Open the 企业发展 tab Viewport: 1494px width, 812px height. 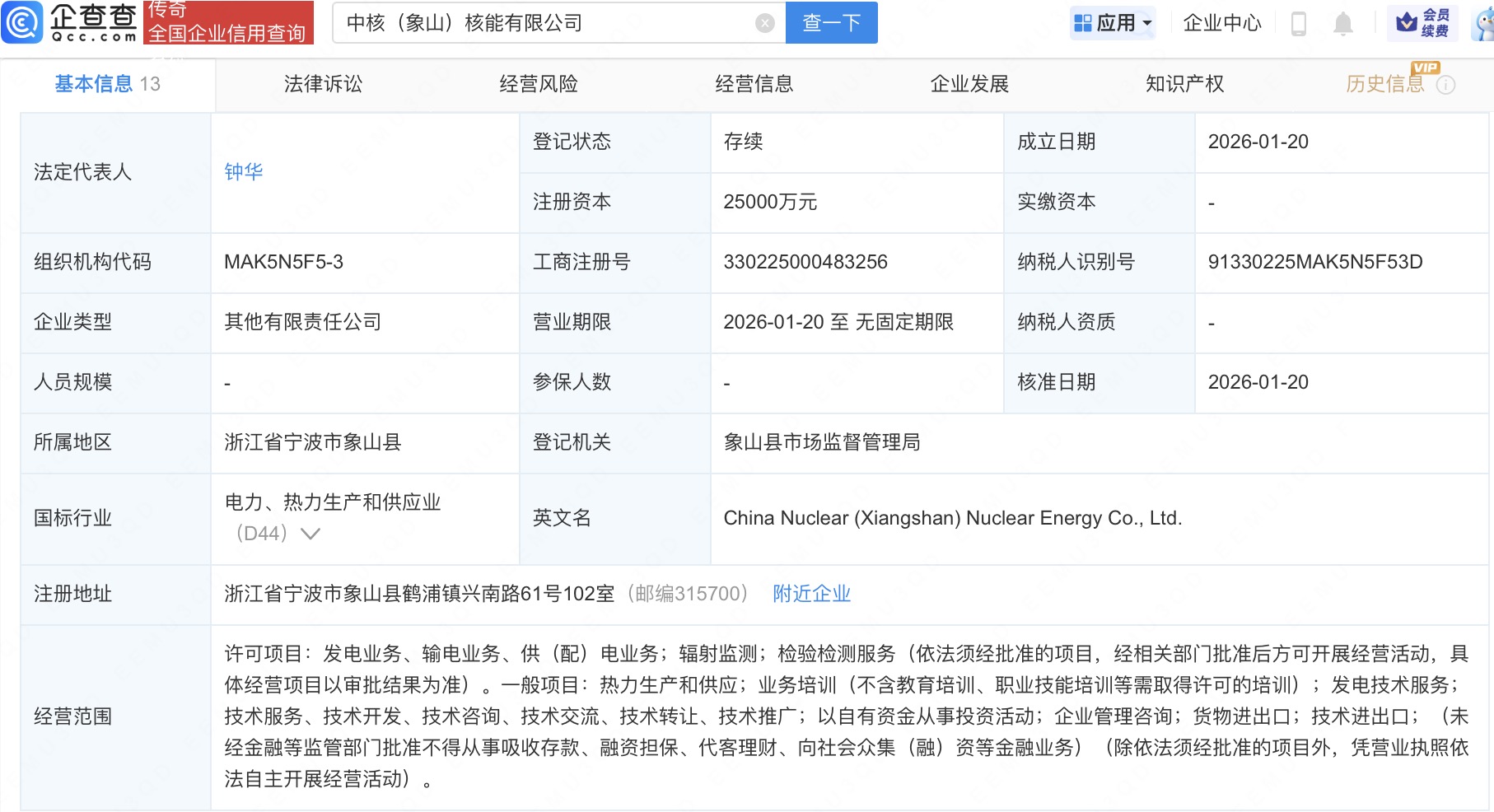971,83
